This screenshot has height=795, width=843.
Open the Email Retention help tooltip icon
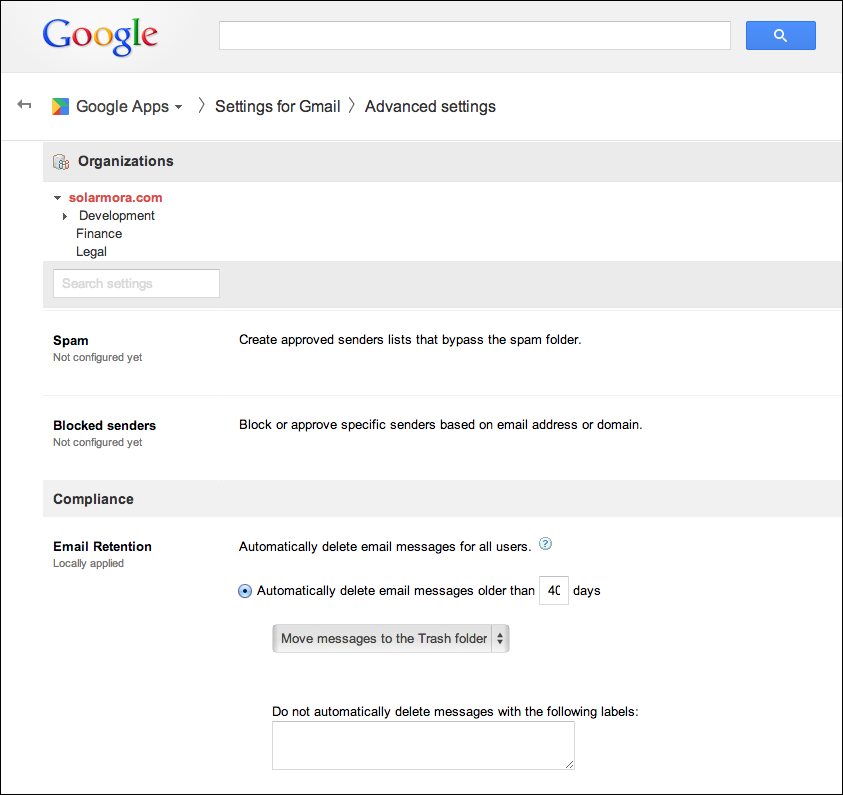point(545,542)
